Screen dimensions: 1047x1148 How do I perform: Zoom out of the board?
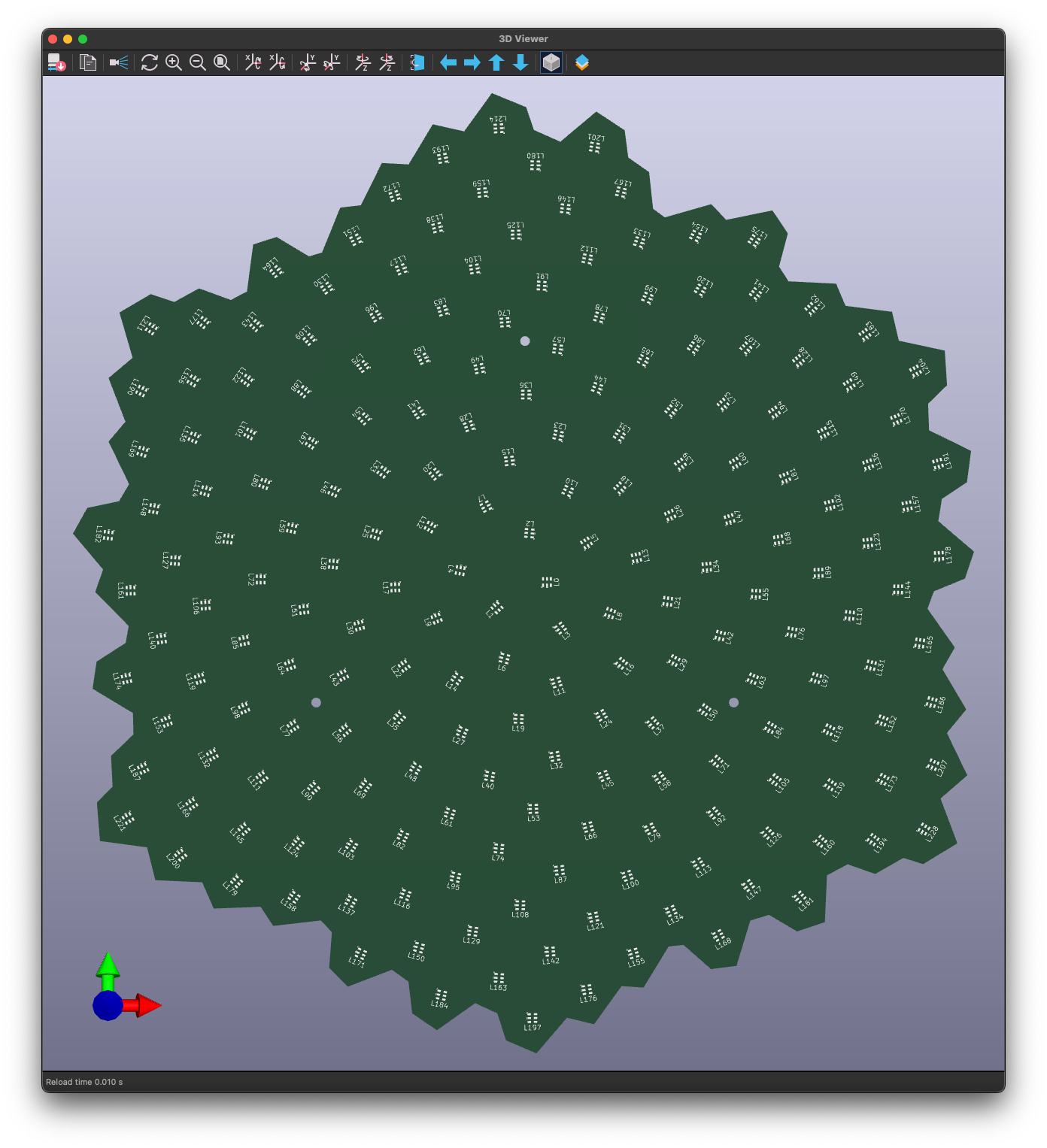[x=198, y=62]
